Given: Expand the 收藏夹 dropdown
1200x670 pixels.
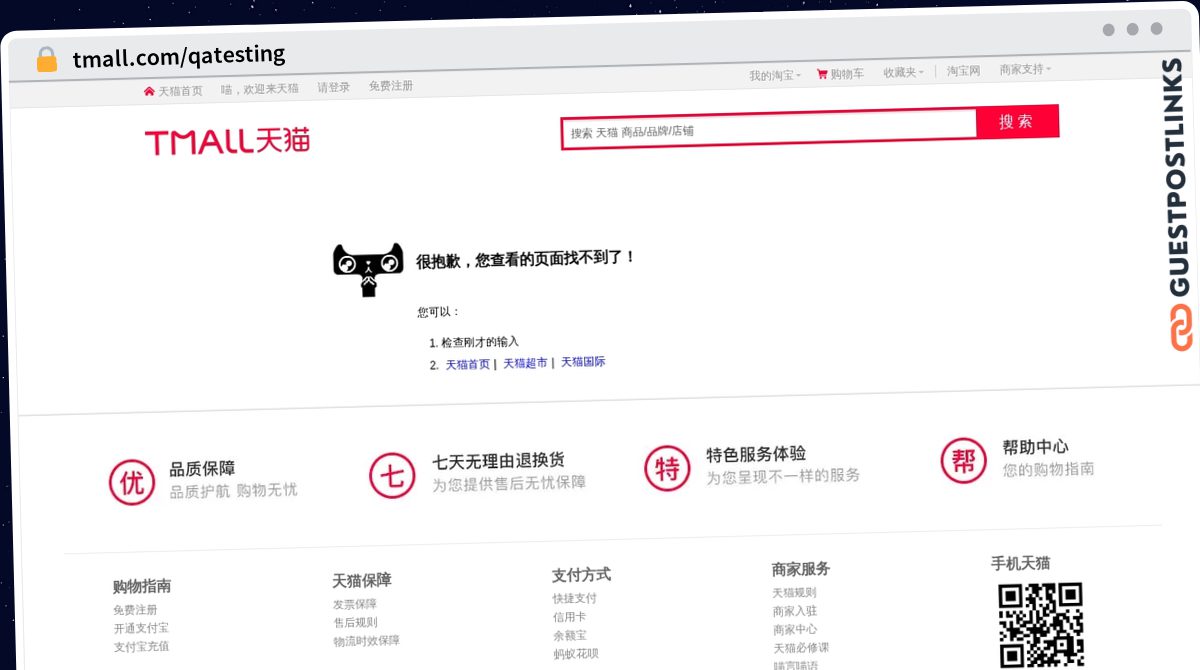Looking at the screenshot, I should tap(904, 73).
